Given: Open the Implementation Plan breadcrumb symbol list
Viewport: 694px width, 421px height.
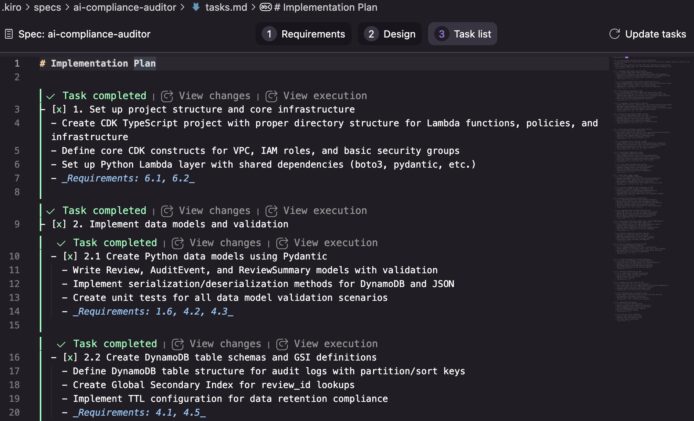Looking at the screenshot, I should point(325,7).
